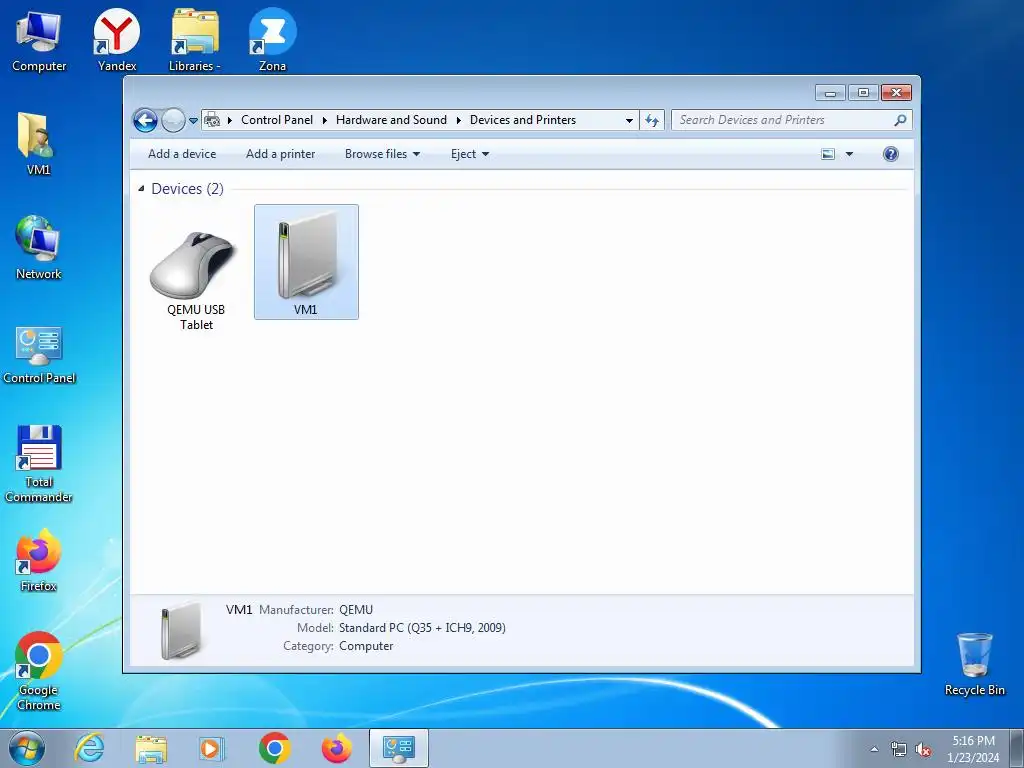
Task: Open the Yandex desktop shortcut
Action: (x=117, y=40)
